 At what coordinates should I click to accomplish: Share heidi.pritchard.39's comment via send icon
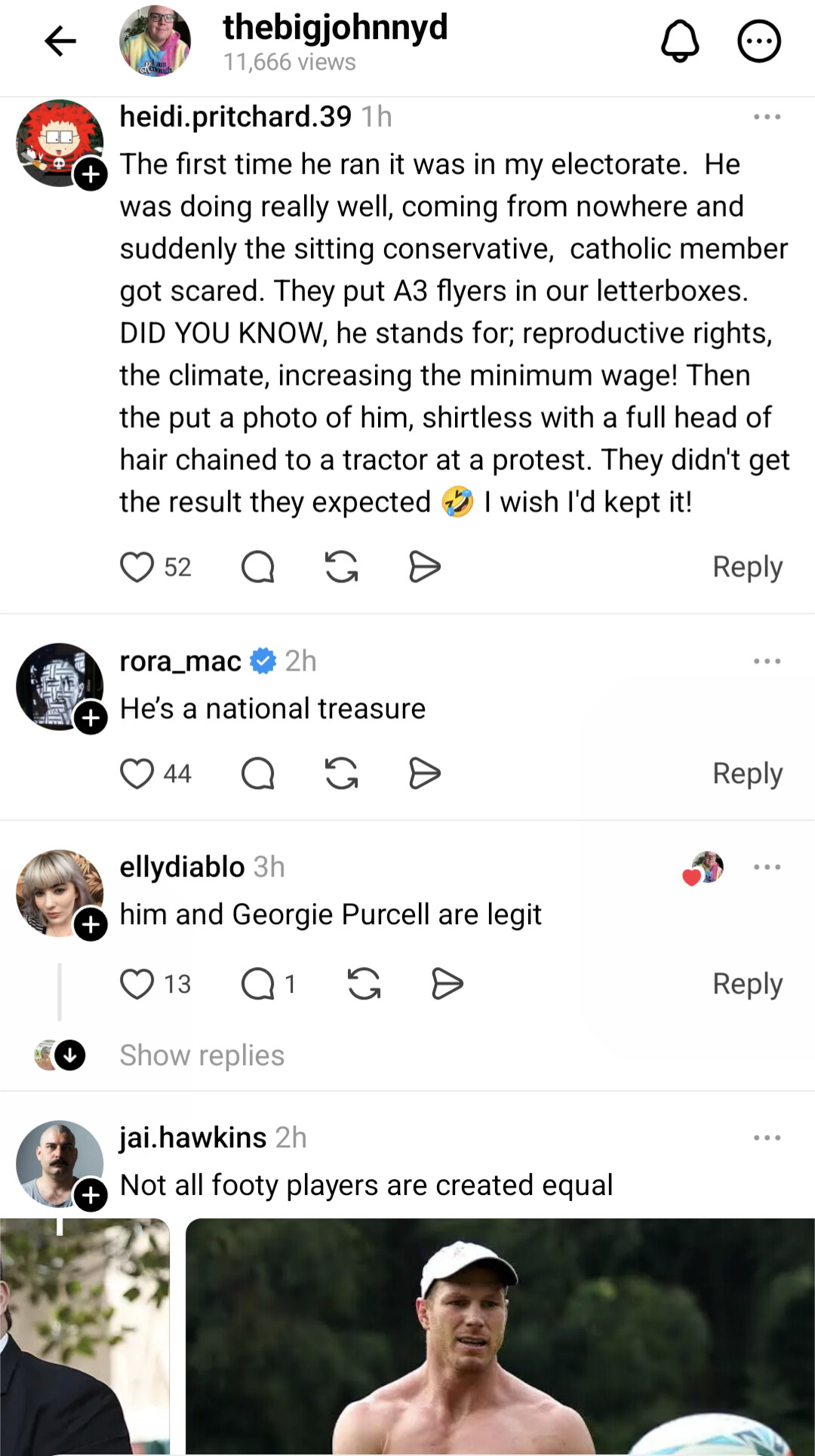(x=424, y=567)
